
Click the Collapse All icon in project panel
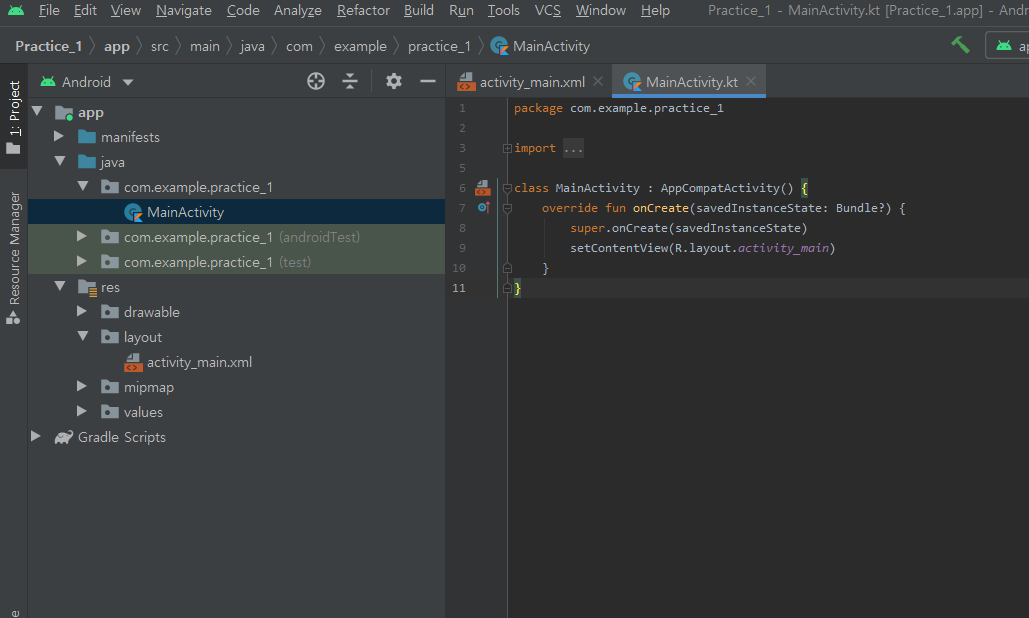pos(350,81)
